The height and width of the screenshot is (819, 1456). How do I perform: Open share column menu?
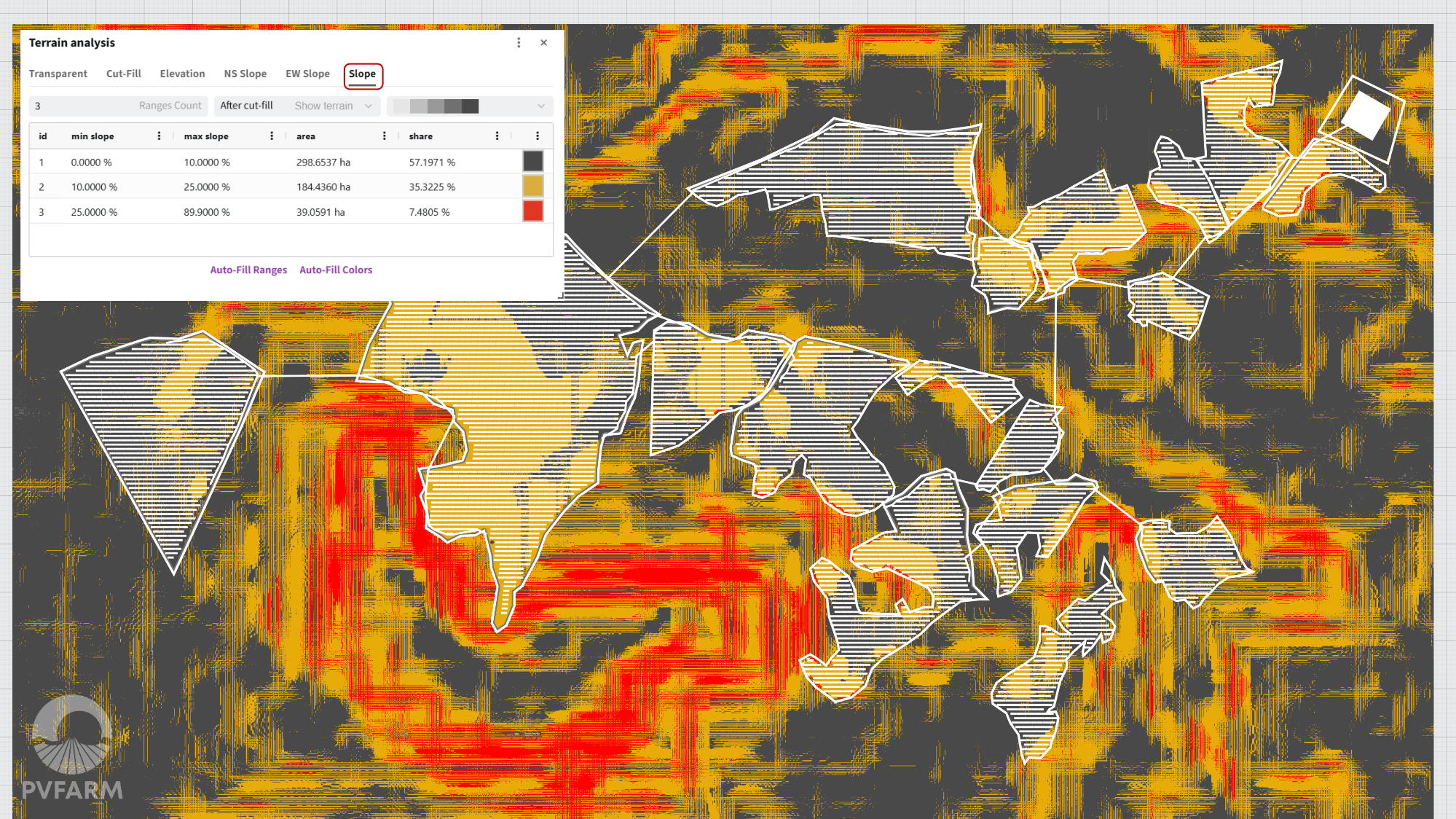tap(497, 136)
